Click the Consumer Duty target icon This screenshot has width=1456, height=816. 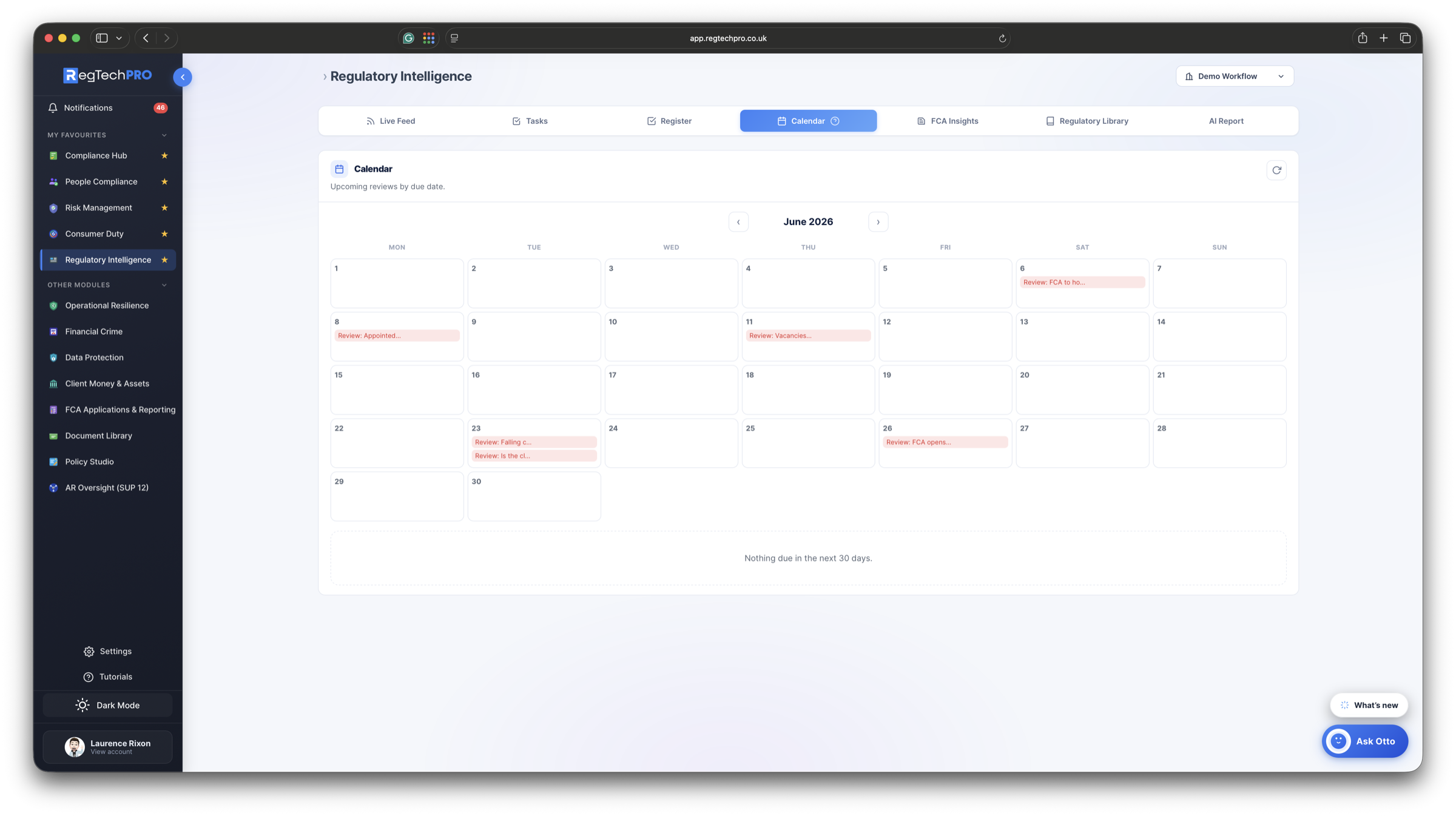53,234
